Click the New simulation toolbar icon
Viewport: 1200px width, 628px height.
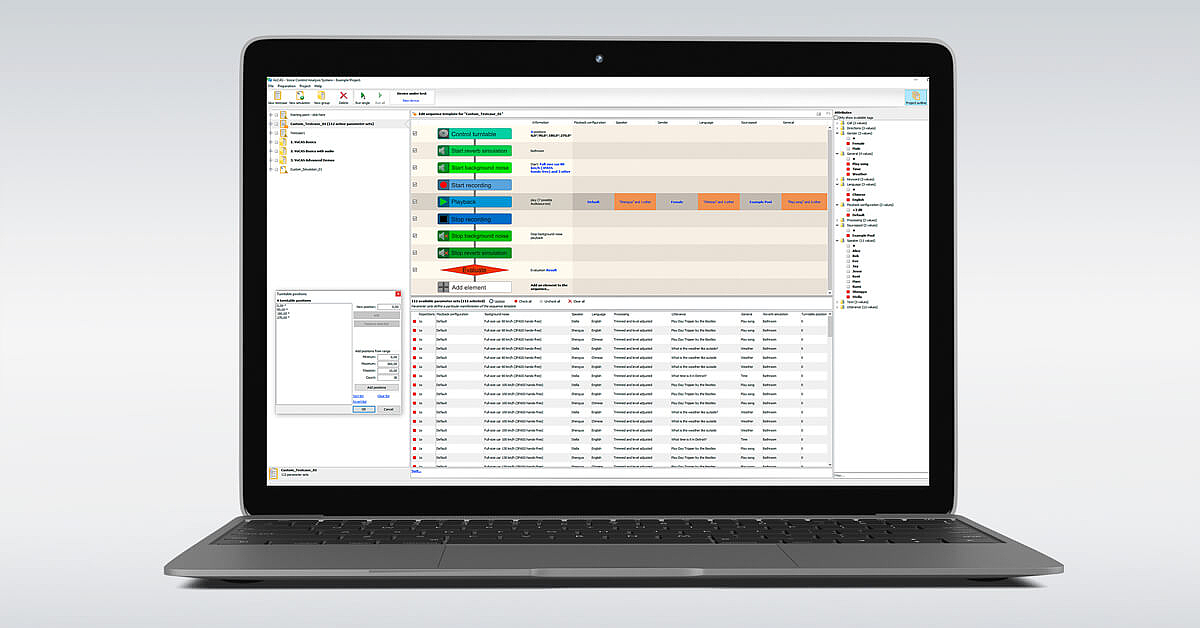pyautogui.click(x=300, y=96)
